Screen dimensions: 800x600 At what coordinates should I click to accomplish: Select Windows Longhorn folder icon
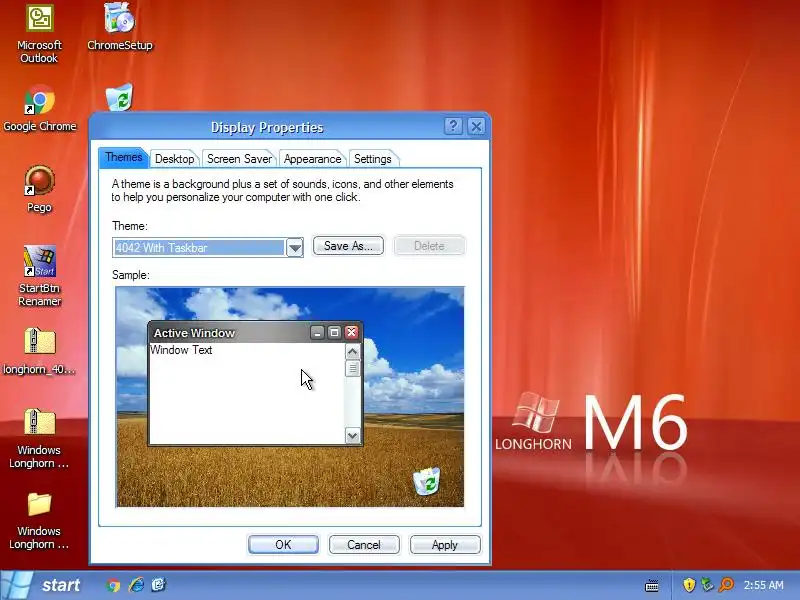pyautogui.click(x=39, y=520)
